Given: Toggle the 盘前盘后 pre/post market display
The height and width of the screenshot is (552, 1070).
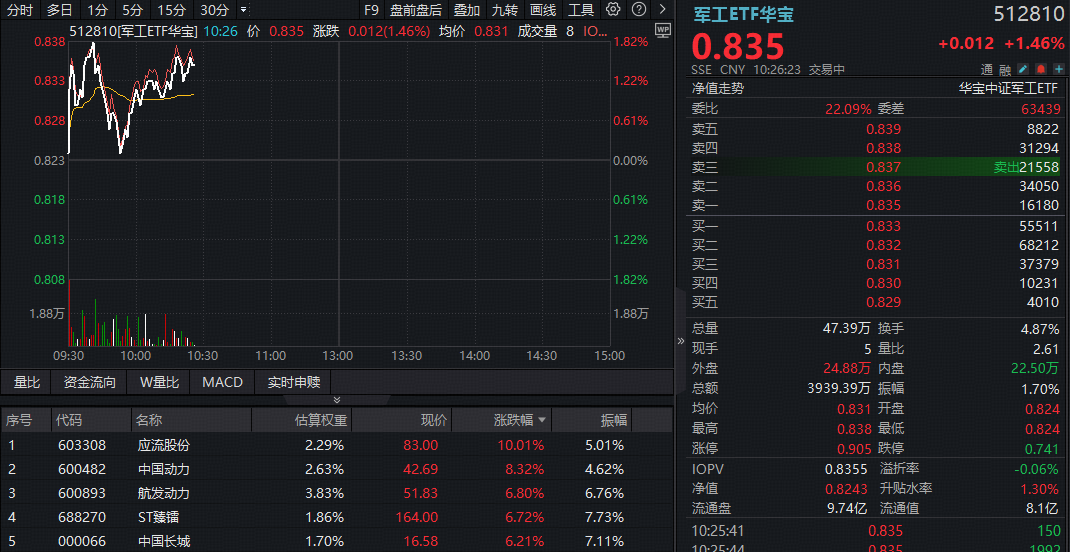Looking at the screenshot, I should [x=415, y=10].
